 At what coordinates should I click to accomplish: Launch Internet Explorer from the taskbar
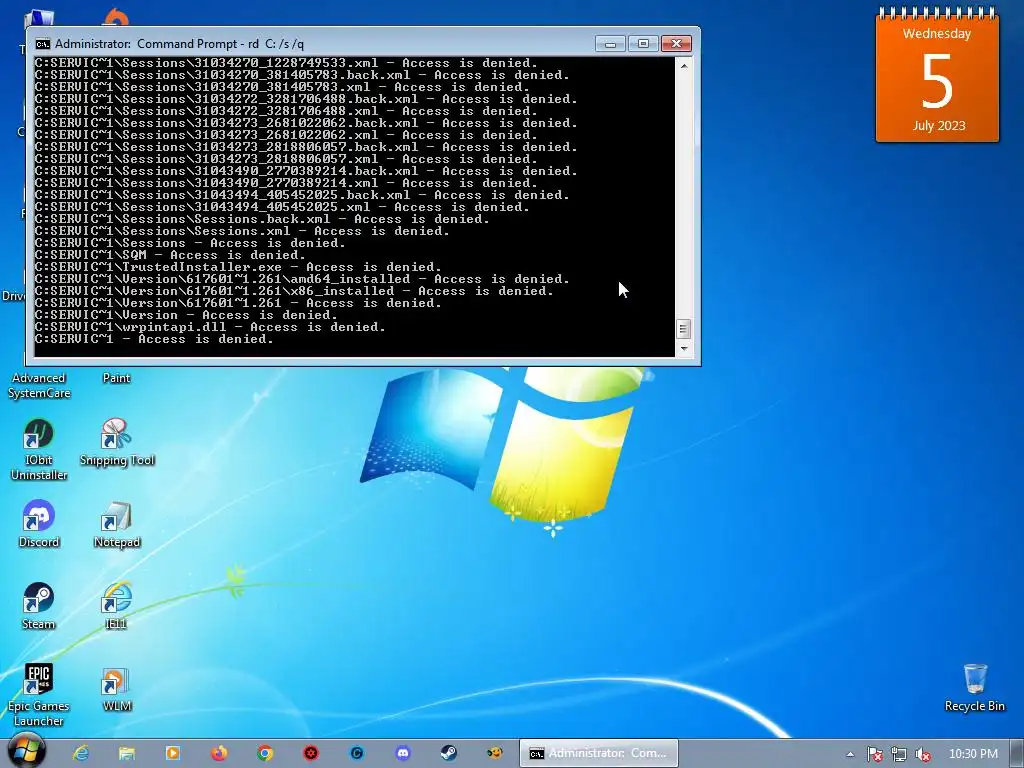tap(81, 753)
